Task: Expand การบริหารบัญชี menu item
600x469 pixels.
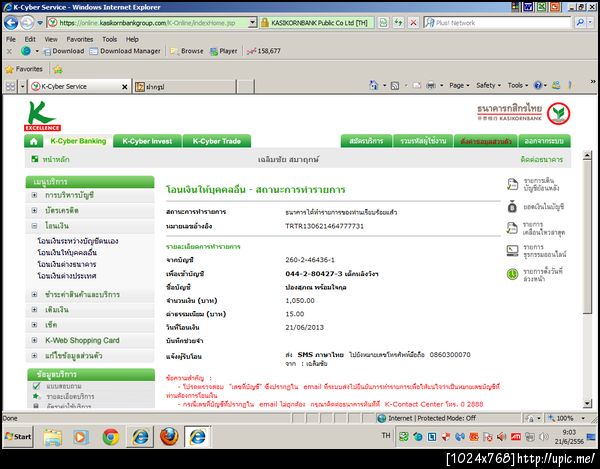Action: 34,195
